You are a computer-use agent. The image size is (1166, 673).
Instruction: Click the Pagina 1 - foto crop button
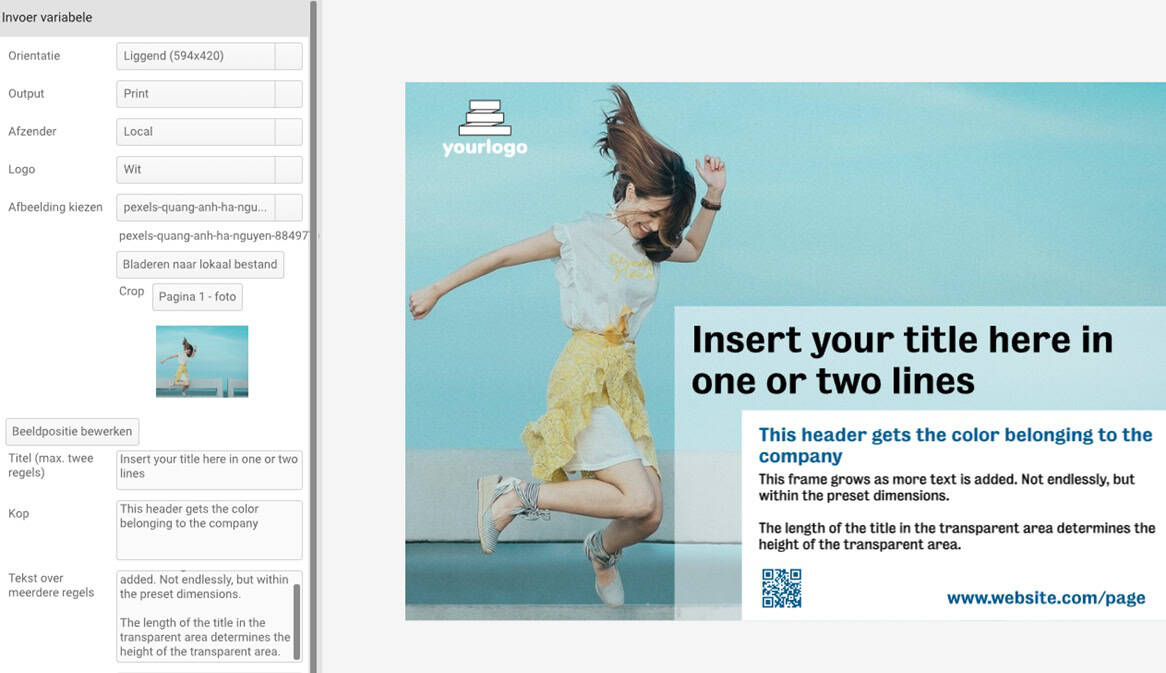click(x=197, y=297)
